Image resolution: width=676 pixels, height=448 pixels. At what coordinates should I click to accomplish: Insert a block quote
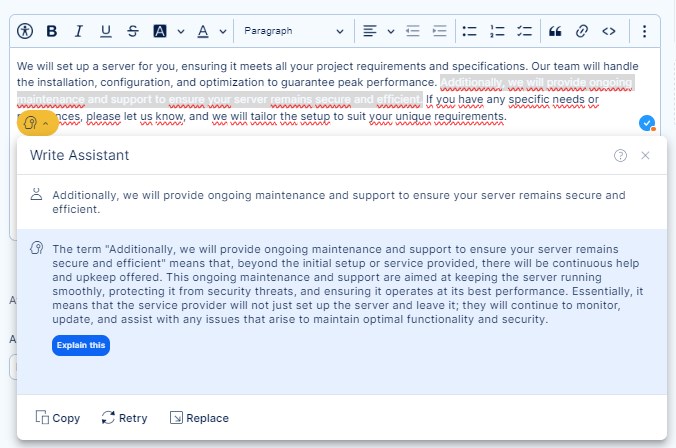pyautogui.click(x=556, y=31)
